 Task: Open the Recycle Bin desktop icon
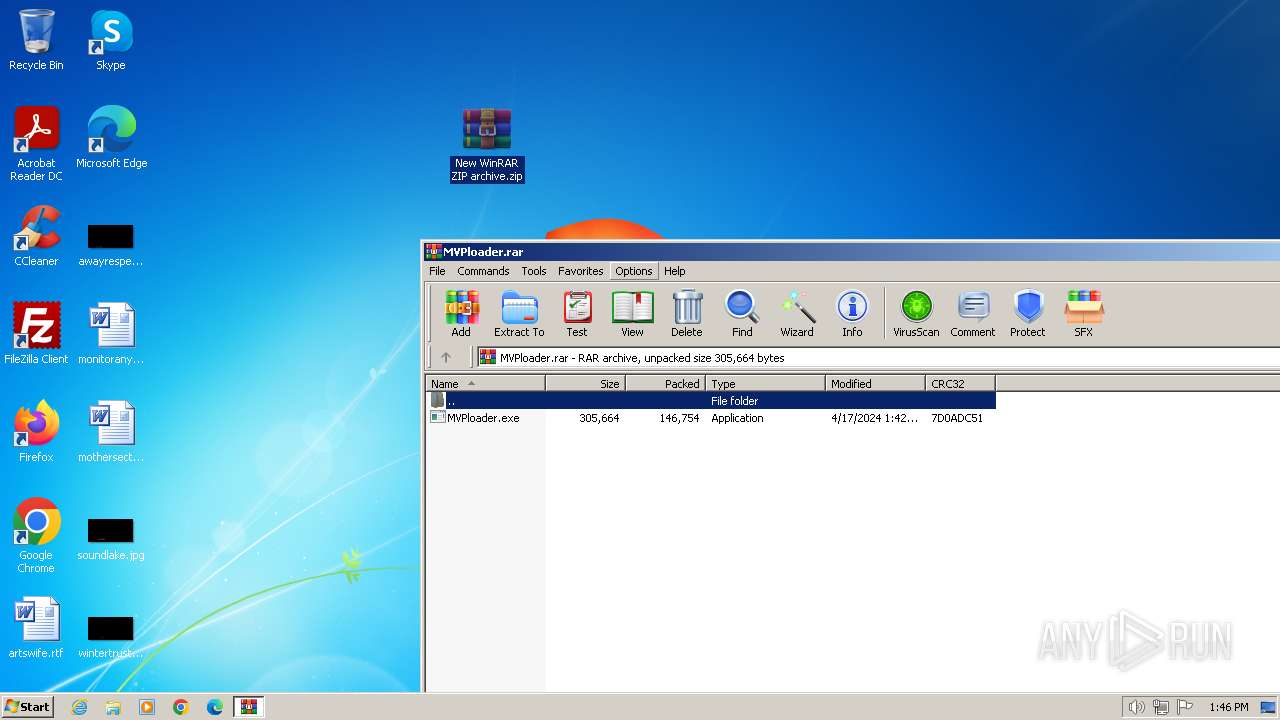coord(36,40)
